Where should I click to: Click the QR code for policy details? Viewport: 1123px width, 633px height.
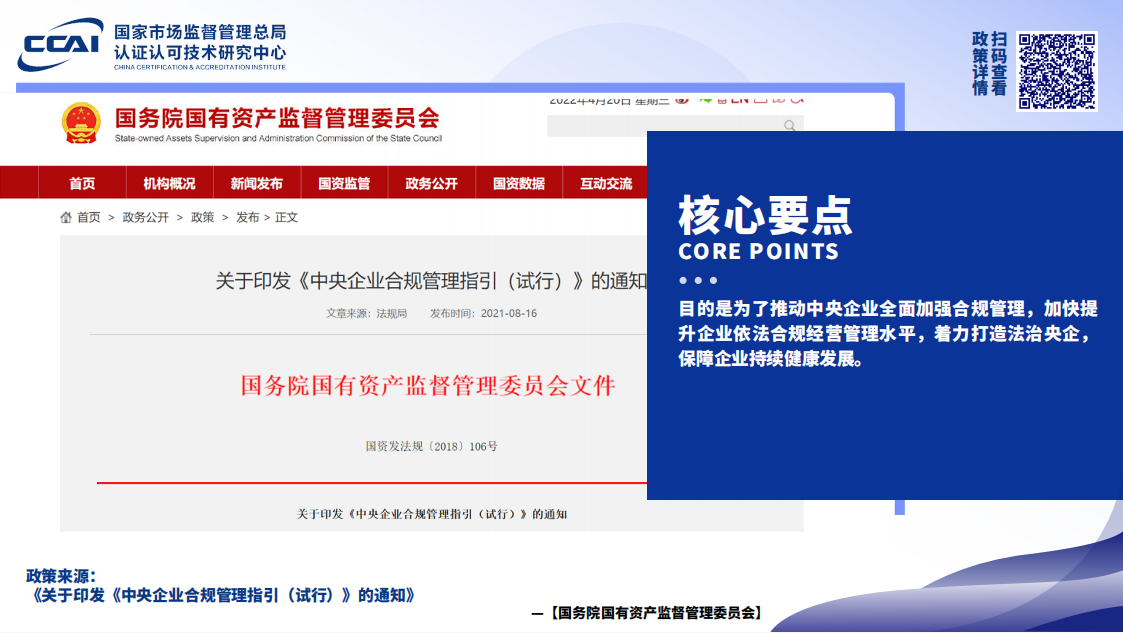[1056, 71]
